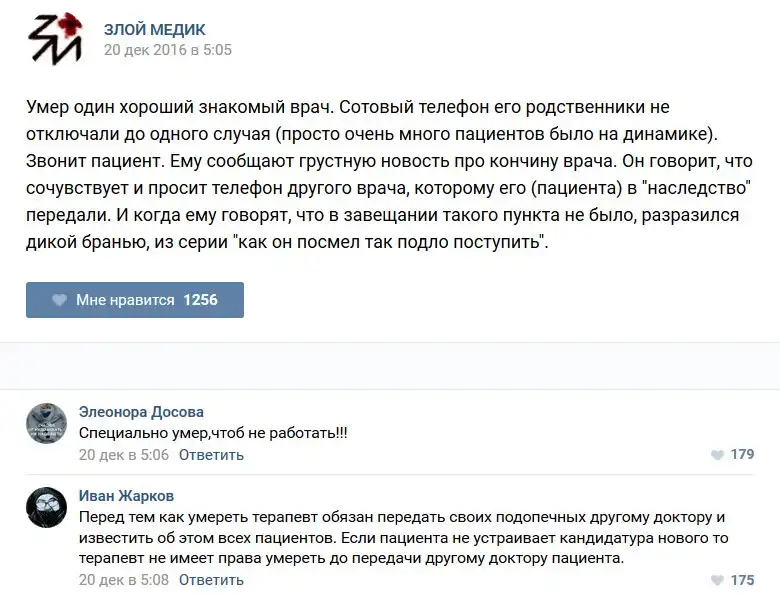Viewport: 780px width, 596px height.
Task: Click the 1256 count on the like button
Action: 200,300
